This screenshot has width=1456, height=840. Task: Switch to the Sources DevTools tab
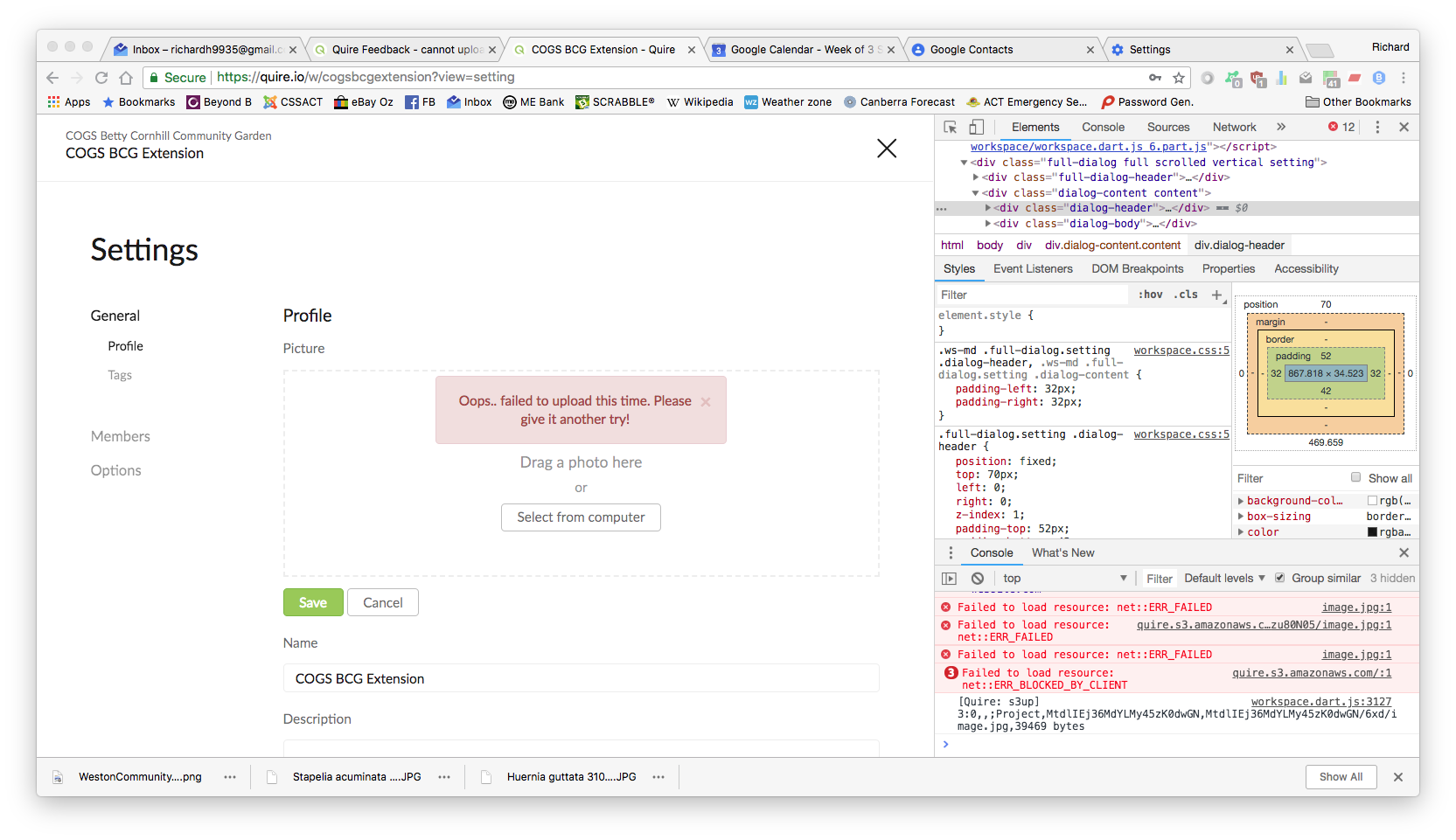click(x=1168, y=127)
